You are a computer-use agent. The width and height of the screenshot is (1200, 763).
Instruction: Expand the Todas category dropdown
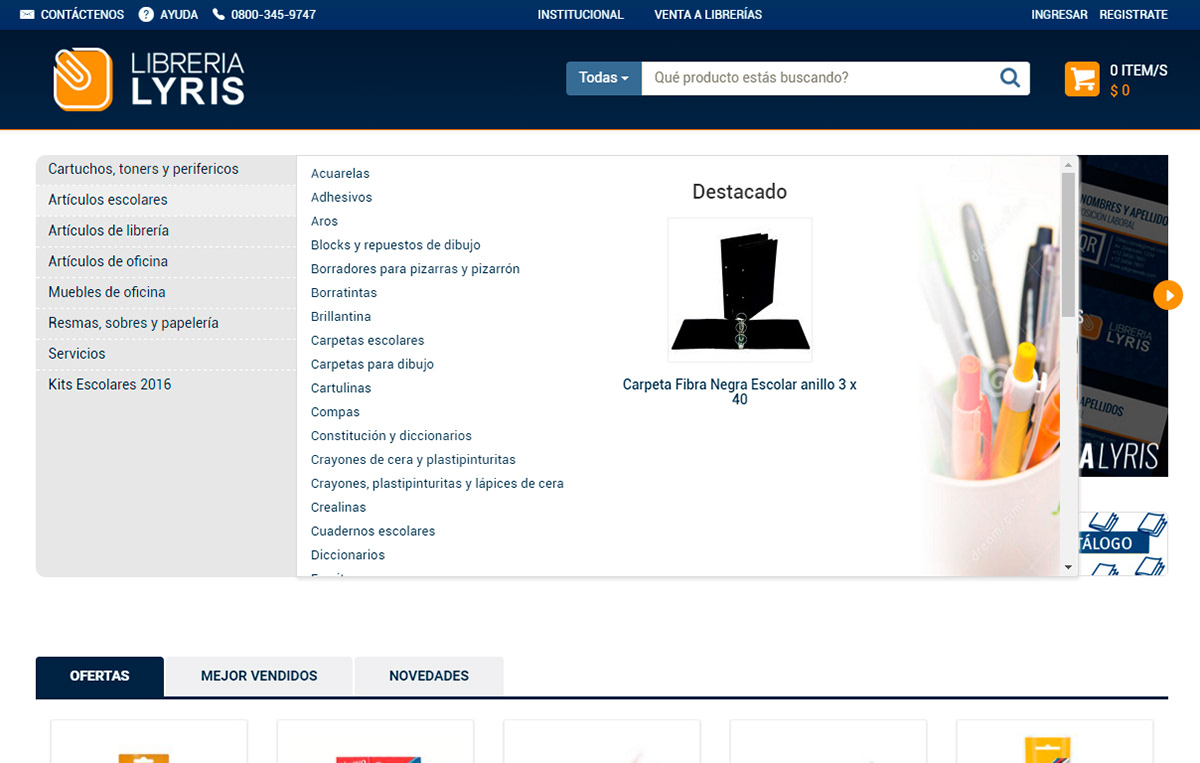click(604, 78)
